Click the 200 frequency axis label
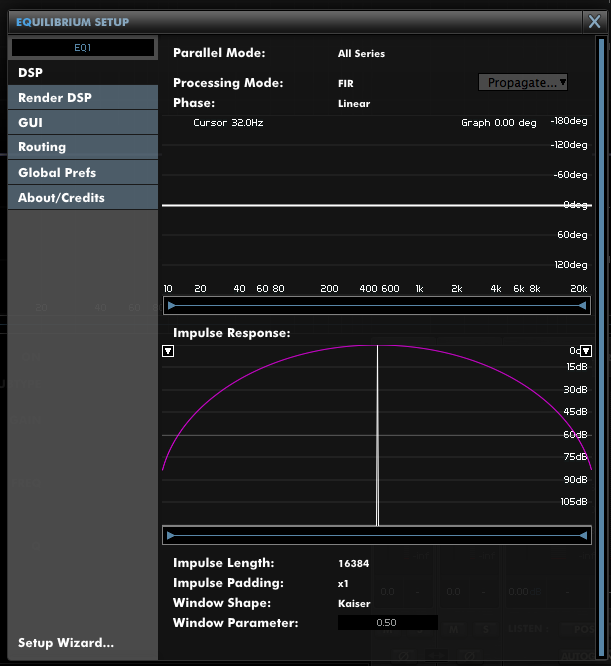The width and height of the screenshot is (611, 666). pyautogui.click(x=329, y=289)
